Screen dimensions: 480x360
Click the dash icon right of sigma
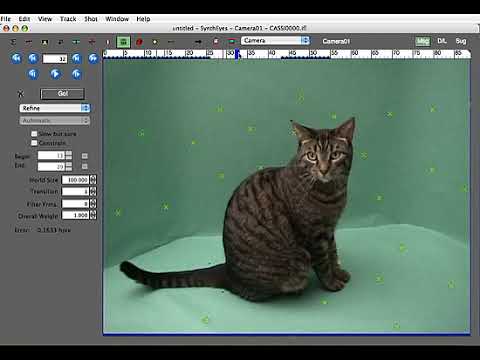pyautogui.click(x=29, y=42)
